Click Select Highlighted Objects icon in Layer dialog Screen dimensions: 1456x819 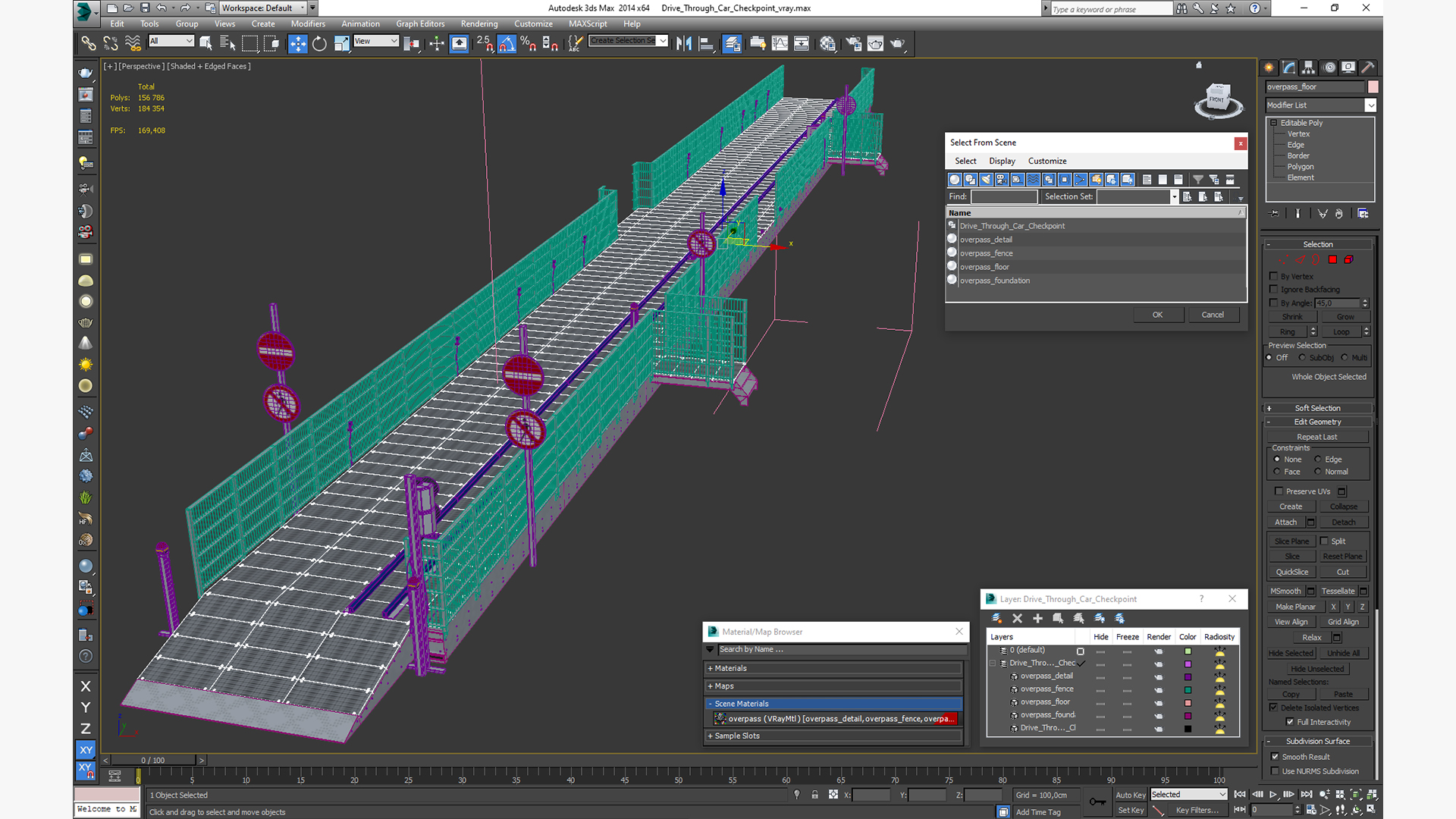point(1058,619)
